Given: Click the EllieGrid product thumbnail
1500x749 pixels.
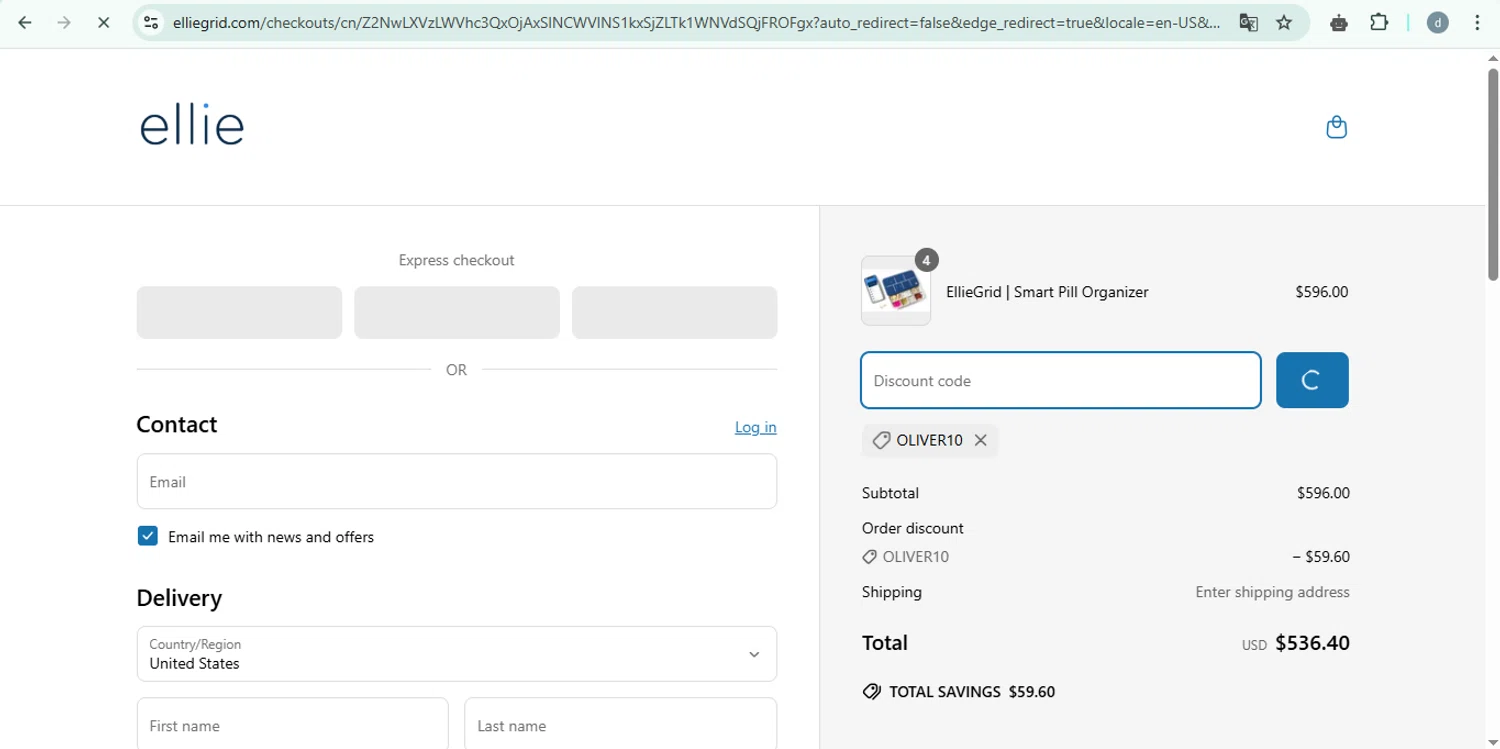Looking at the screenshot, I should [x=896, y=291].
